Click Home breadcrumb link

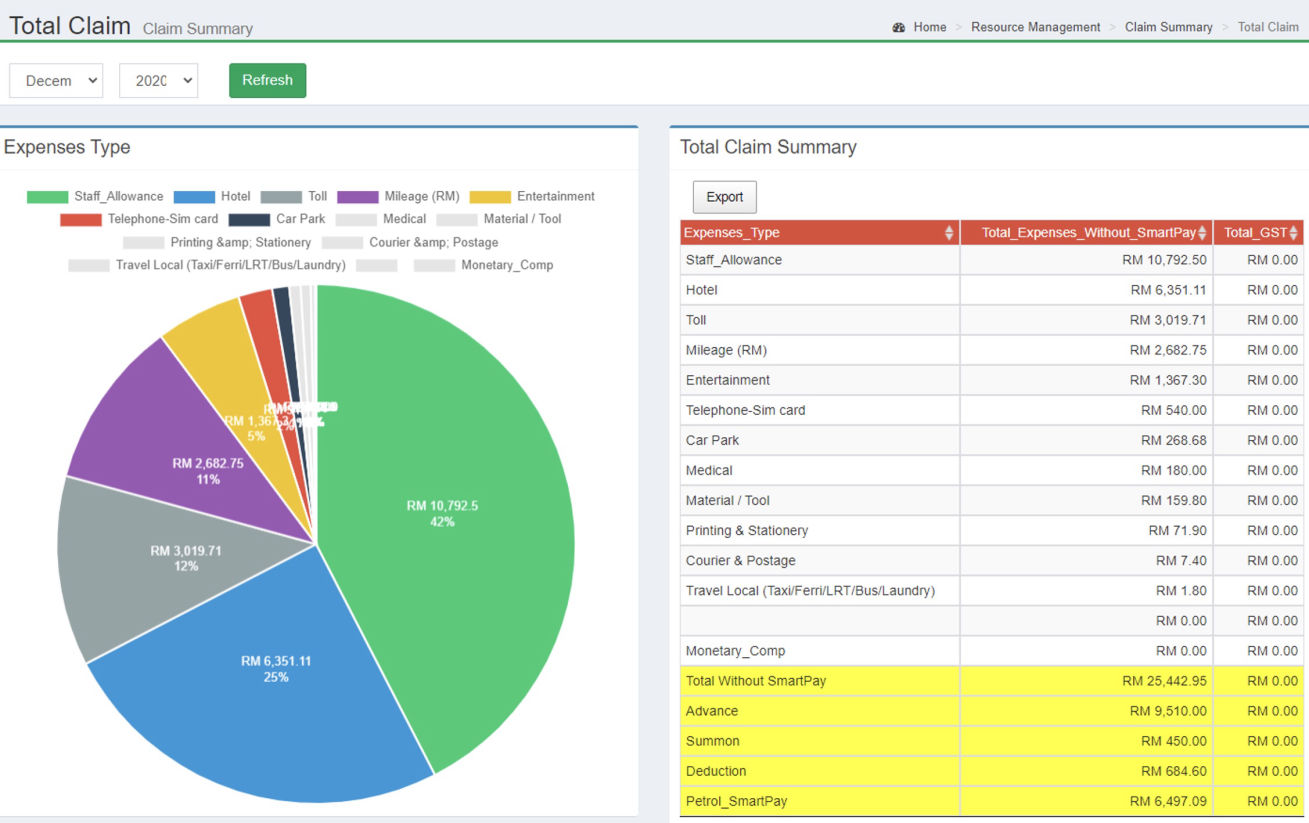(x=929, y=28)
